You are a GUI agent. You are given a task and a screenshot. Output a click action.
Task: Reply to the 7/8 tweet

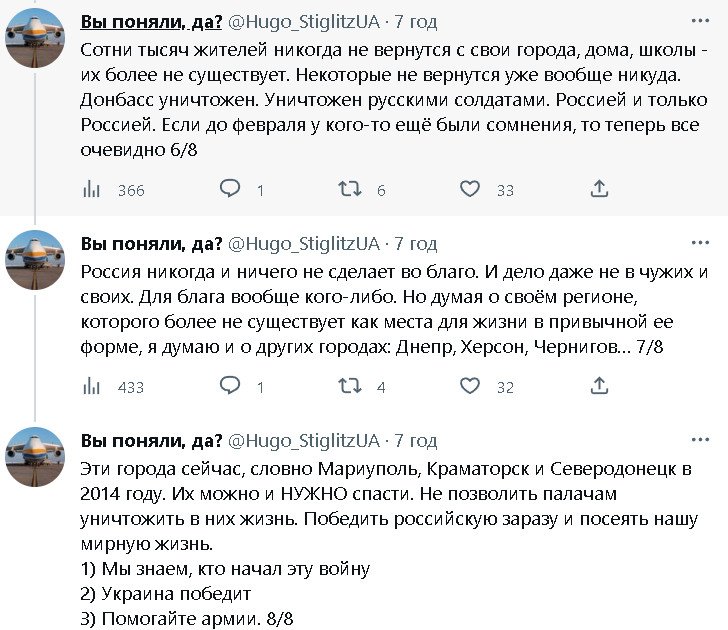(230, 386)
